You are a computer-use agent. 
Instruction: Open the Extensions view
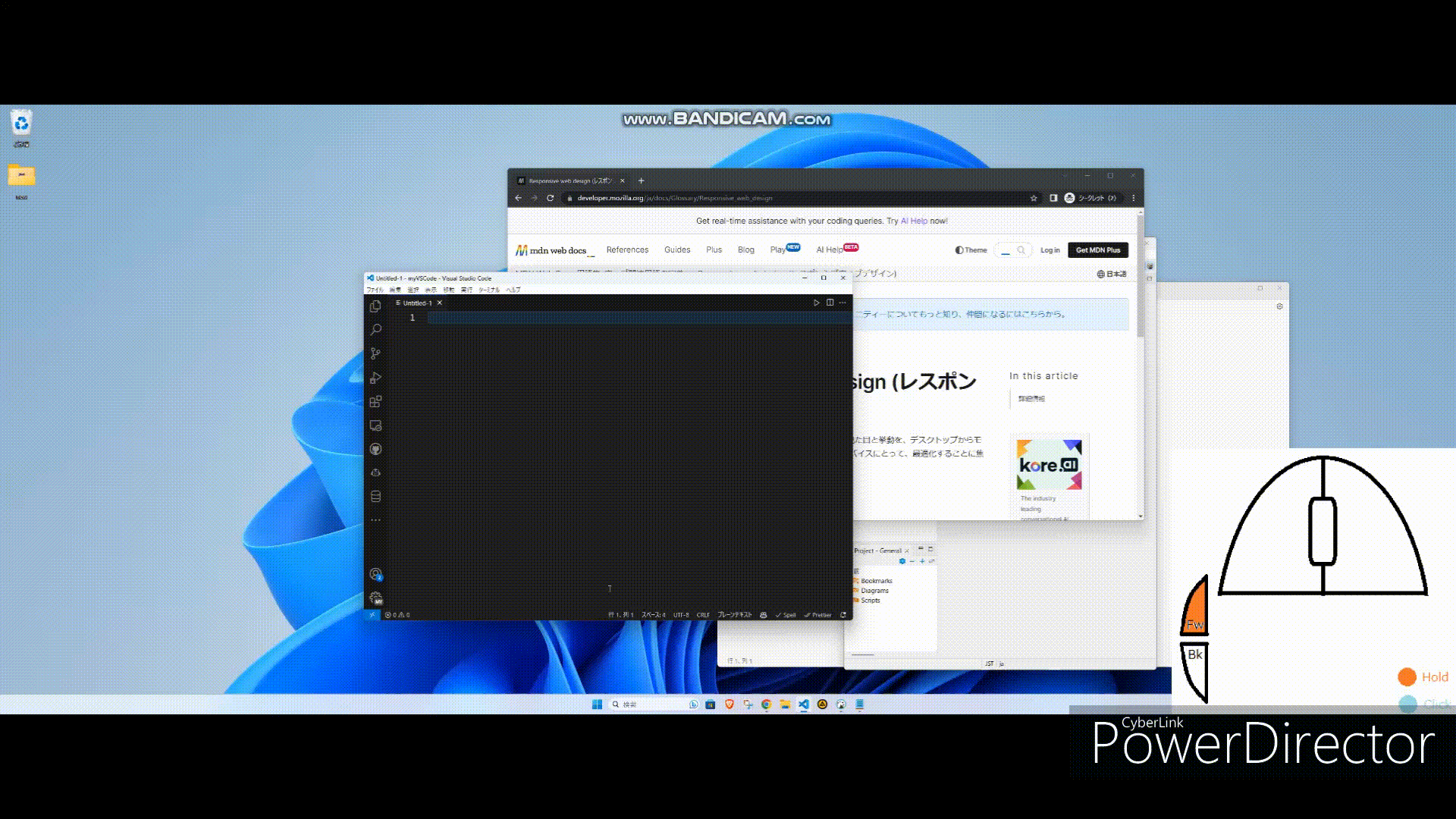pyautogui.click(x=375, y=402)
